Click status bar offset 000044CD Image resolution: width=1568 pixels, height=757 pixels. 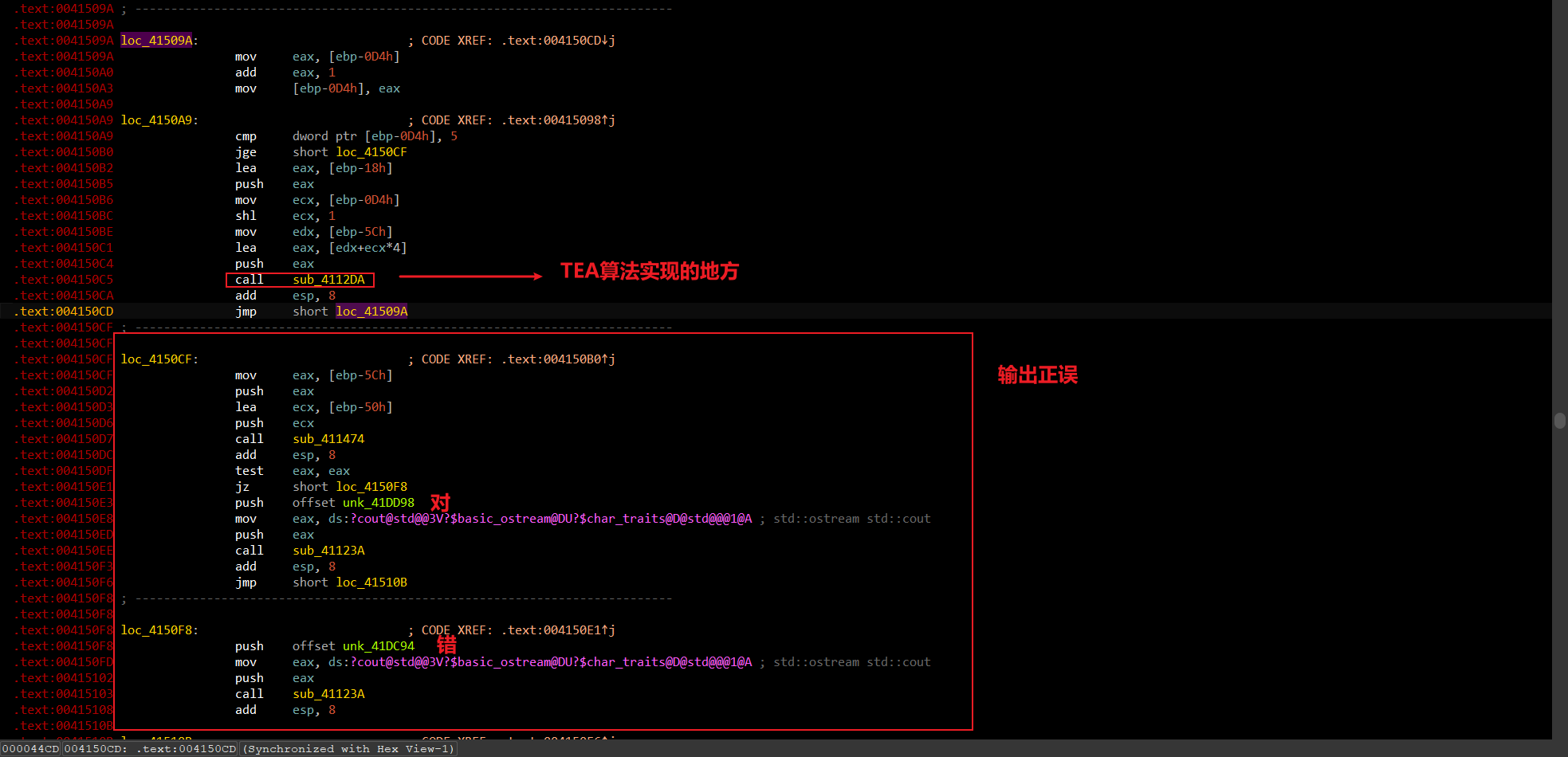click(30, 749)
